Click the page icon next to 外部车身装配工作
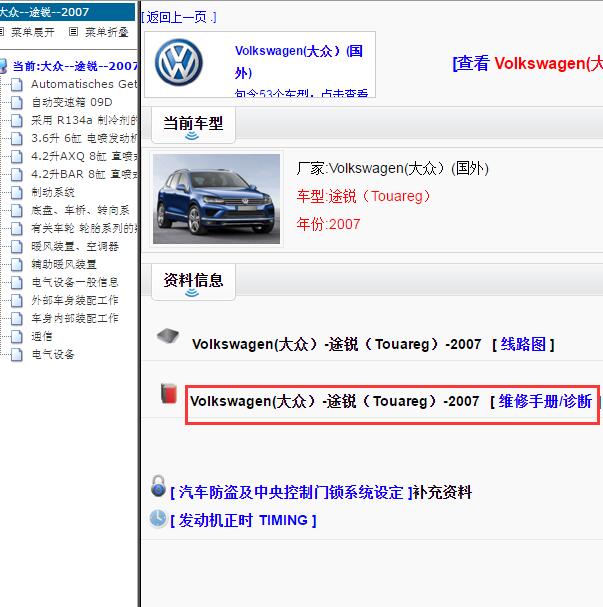Screen dimensions: 603x607 [x=16, y=300]
